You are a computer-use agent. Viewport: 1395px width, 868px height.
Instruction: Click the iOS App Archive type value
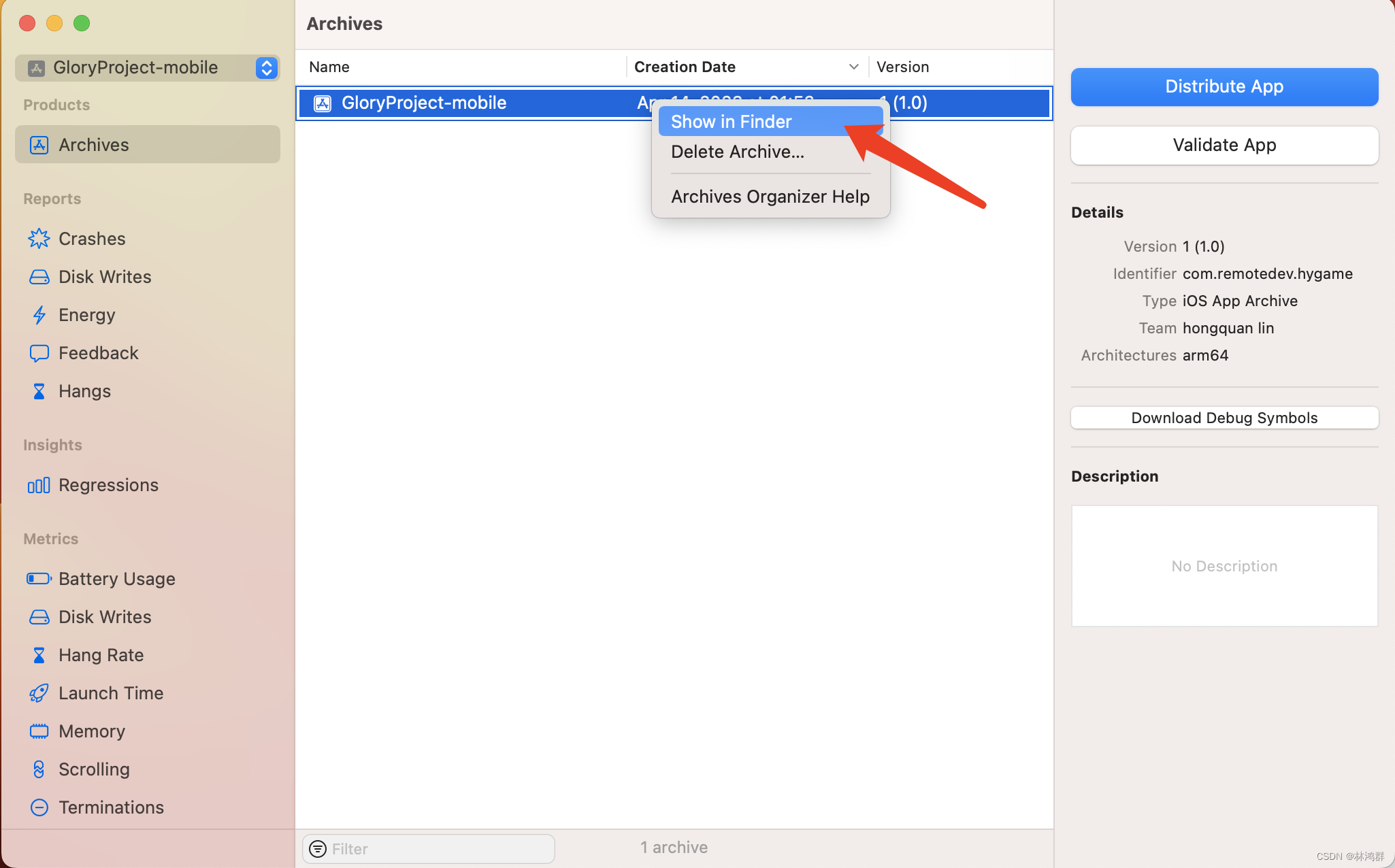(1240, 301)
